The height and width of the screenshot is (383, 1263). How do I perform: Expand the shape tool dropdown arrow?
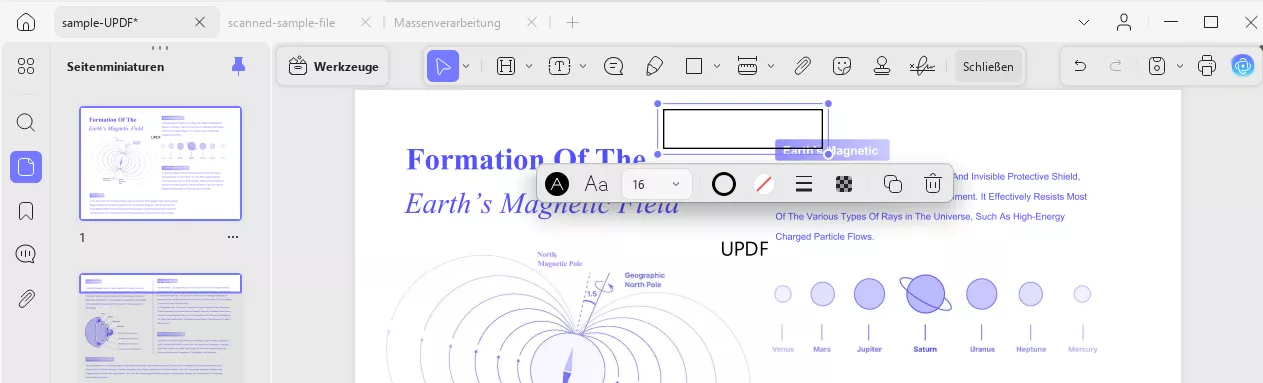point(717,66)
